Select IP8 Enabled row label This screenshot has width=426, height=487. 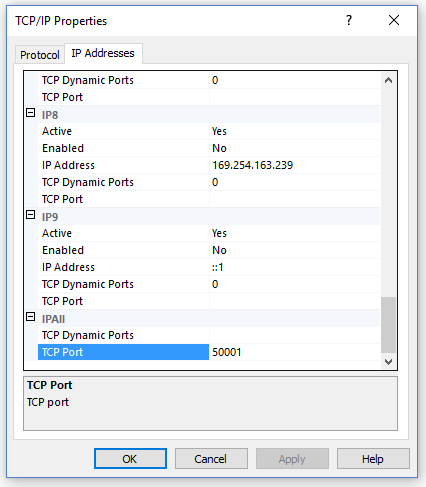(x=123, y=148)
